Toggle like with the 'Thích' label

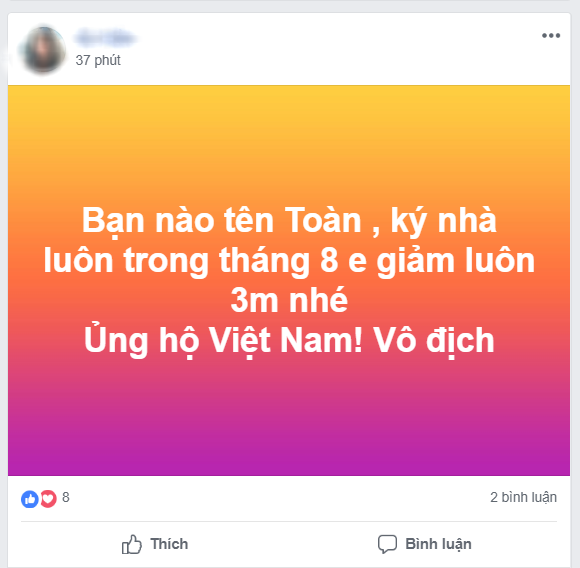pos(169,544)
